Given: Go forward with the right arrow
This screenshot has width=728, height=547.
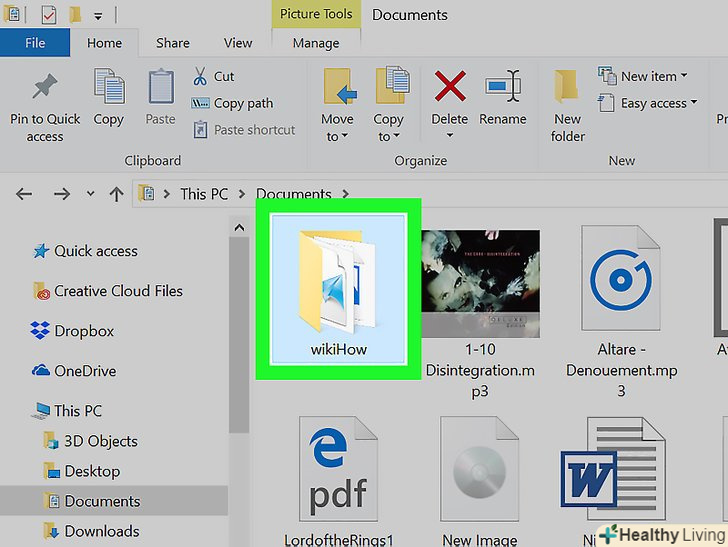Looking at the screenshot, I should 62,194.
